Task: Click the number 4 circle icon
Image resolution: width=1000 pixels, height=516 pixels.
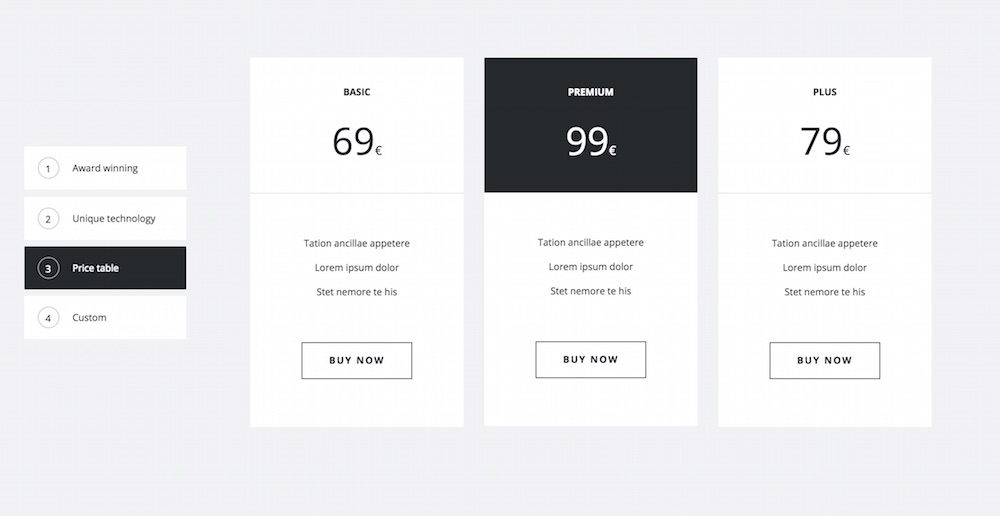Action: tap(48, 318)
